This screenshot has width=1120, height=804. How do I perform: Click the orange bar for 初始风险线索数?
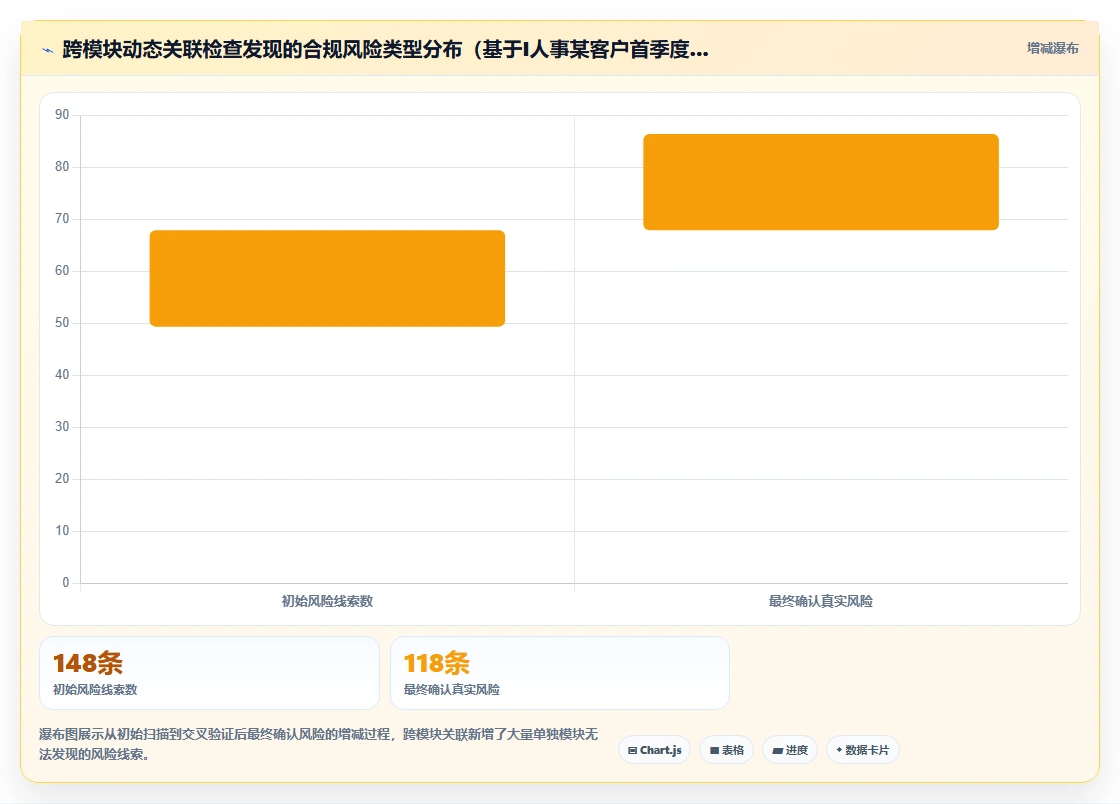pos(327,278)
